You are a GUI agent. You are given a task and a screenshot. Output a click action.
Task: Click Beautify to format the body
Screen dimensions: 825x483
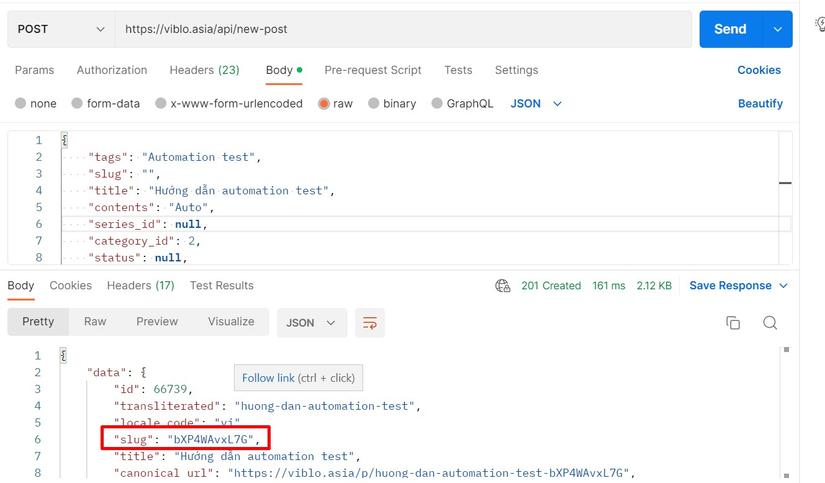pyautogui.click(x=760, y=104)
